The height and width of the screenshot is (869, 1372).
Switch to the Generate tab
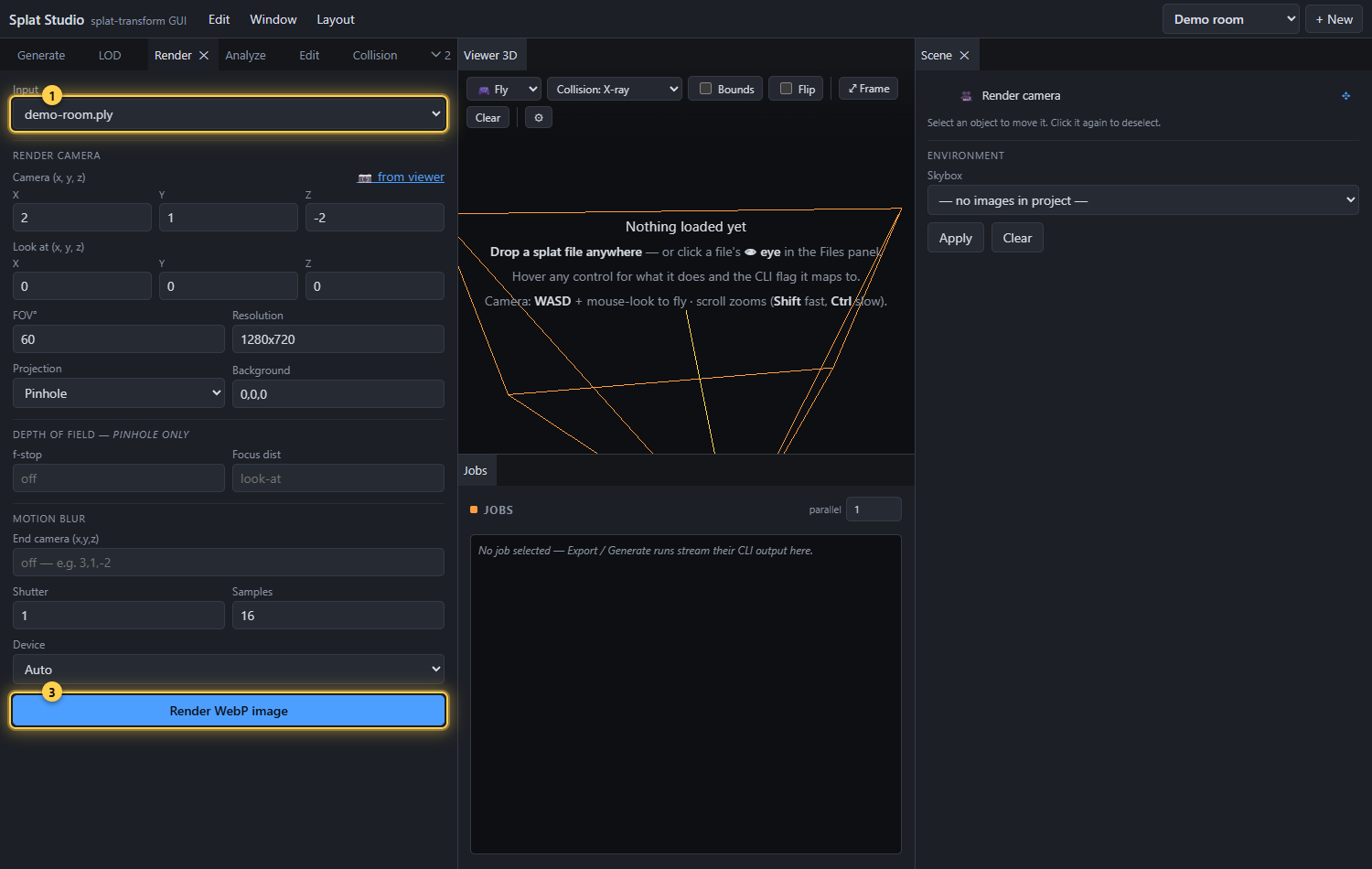pyautogui.click(x=41, y=56)
